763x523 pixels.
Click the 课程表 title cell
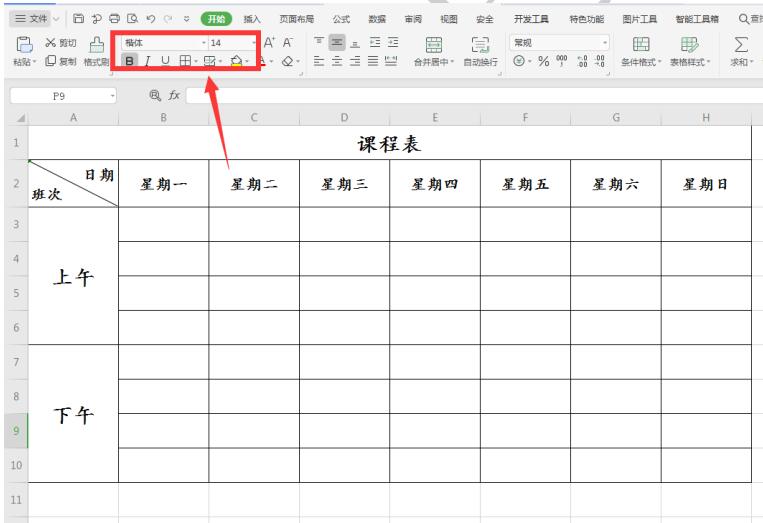[390, 143]
